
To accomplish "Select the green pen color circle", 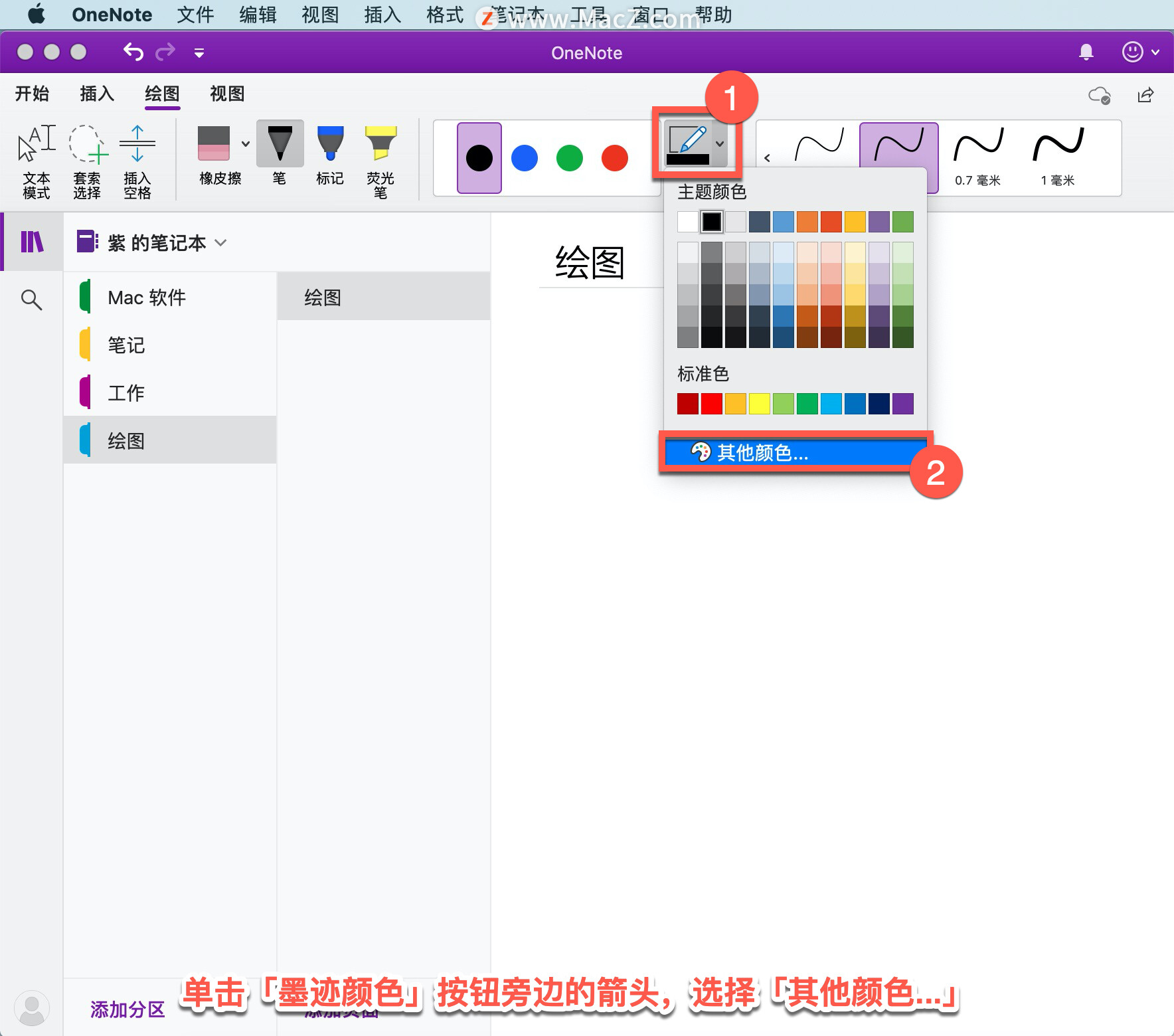I will 570,158.
